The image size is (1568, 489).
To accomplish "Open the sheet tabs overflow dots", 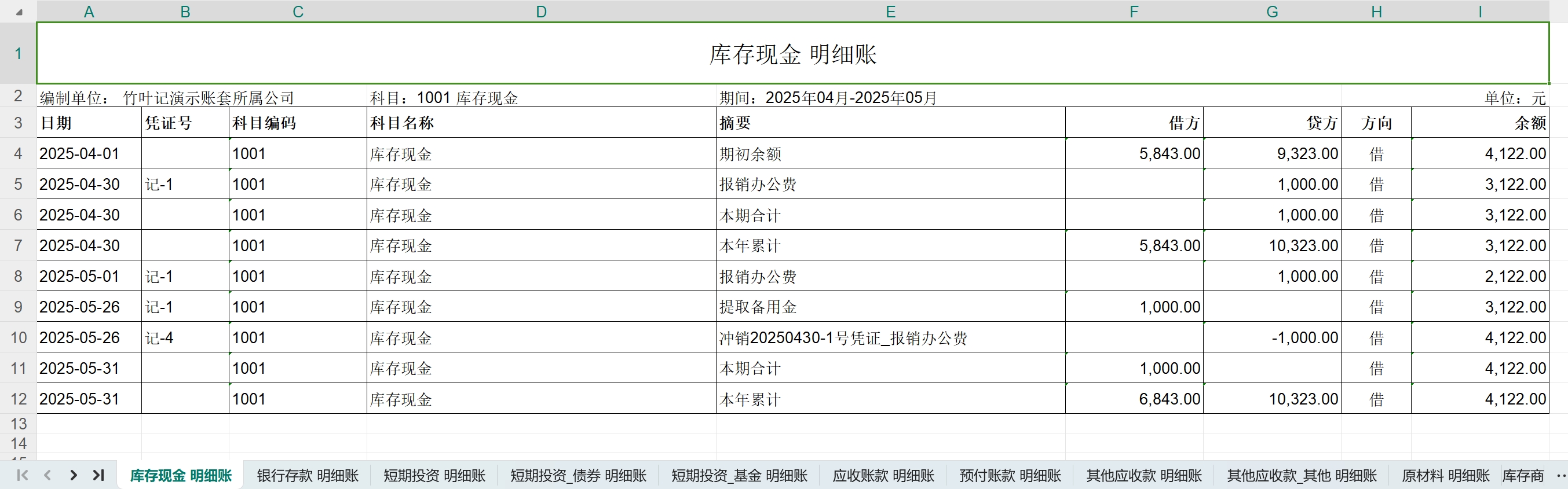I will (1560, 475).
